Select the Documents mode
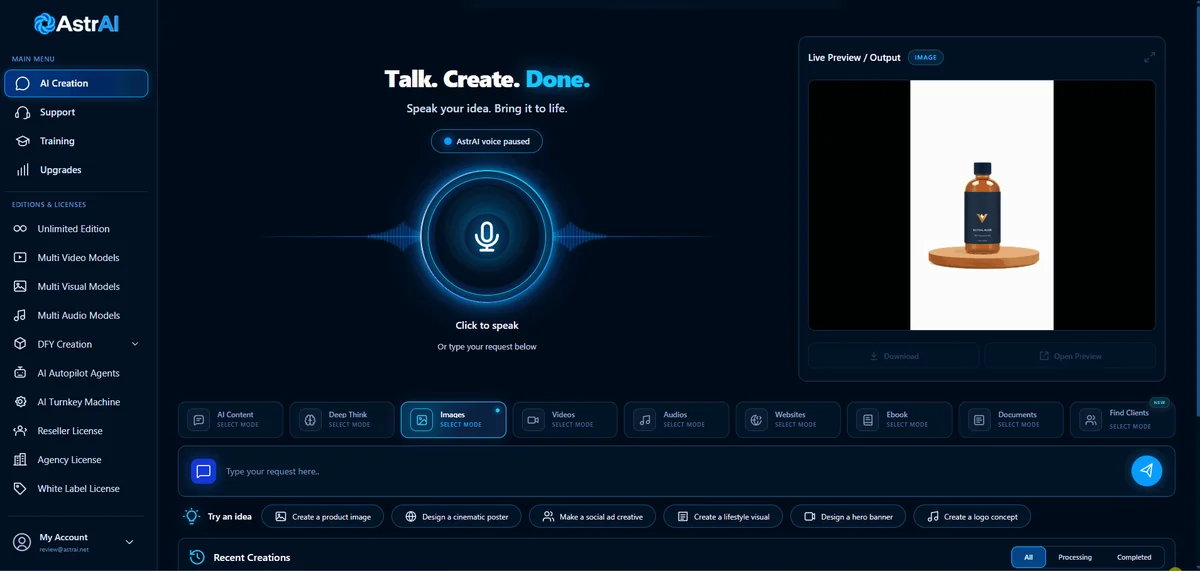 (1011, 420)
